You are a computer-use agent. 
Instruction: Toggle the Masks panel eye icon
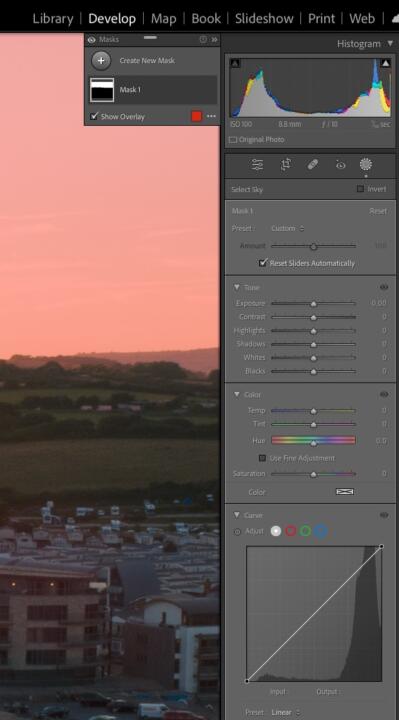91,40
